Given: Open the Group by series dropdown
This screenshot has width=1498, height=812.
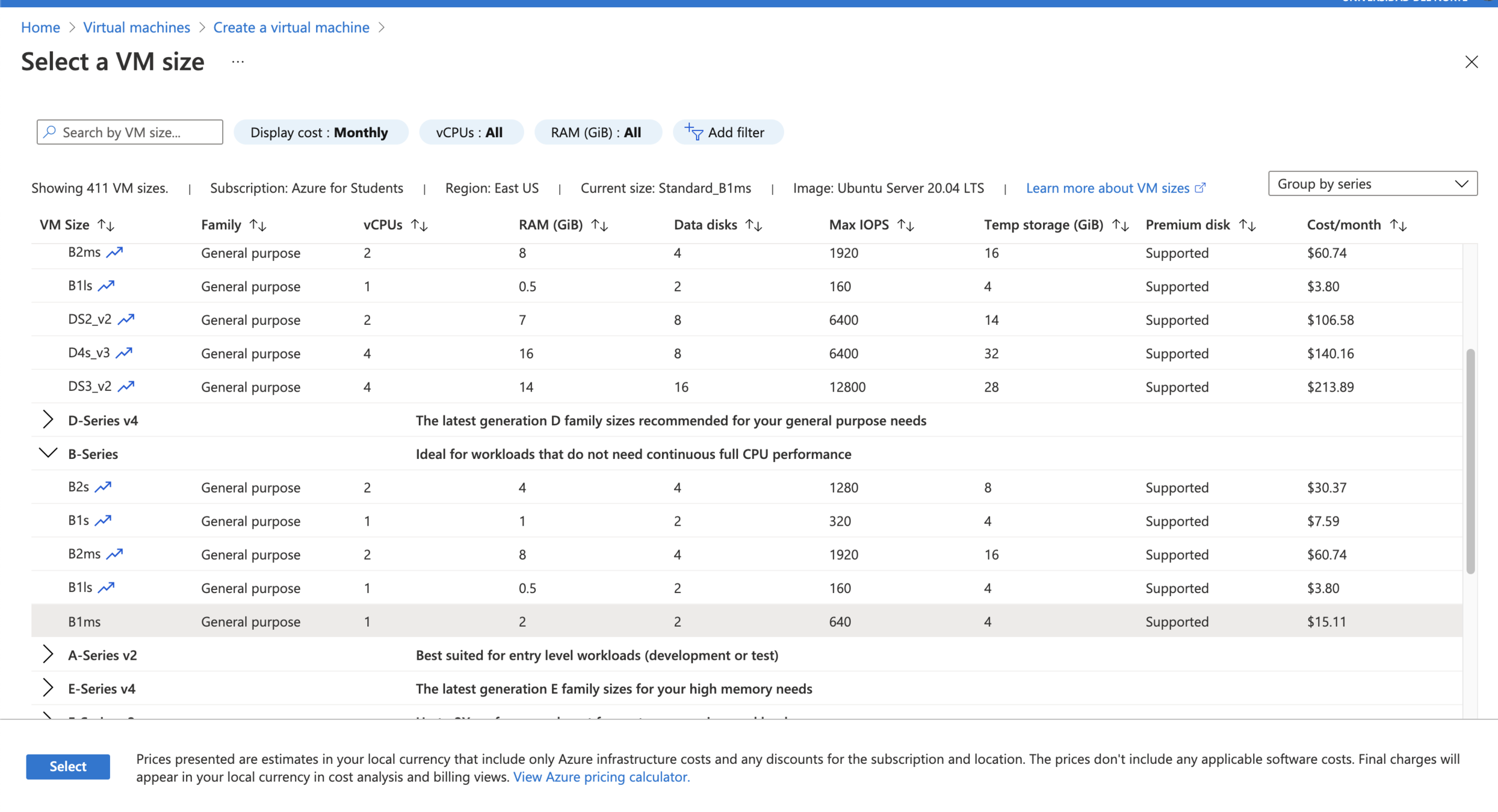Looking at the screenshot, I should (x=1372, y=184).
